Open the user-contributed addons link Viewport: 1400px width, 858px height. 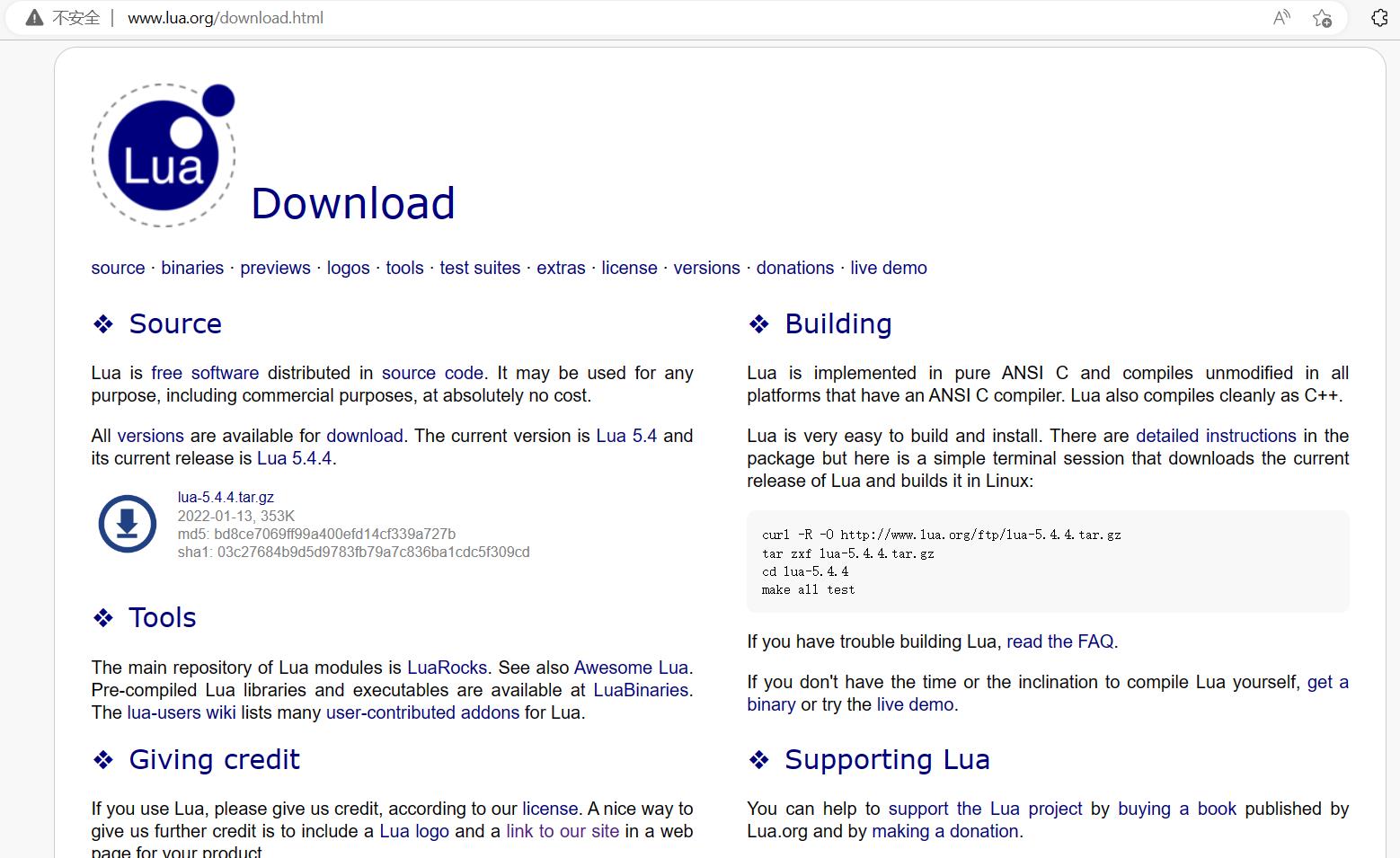pyautogui.click(x=422, y=712)
